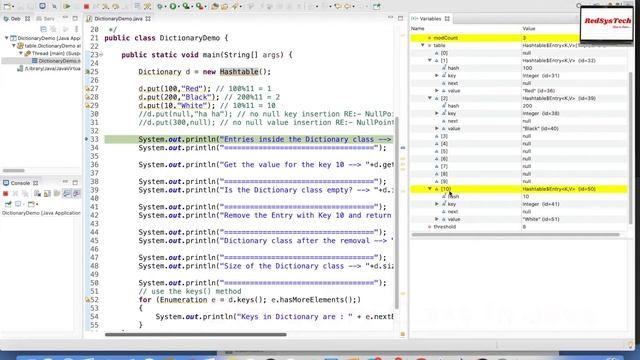Viewport: 640px width, 360px height.
Task: Click the External Tools run icon
Action: tap(199, 6)
